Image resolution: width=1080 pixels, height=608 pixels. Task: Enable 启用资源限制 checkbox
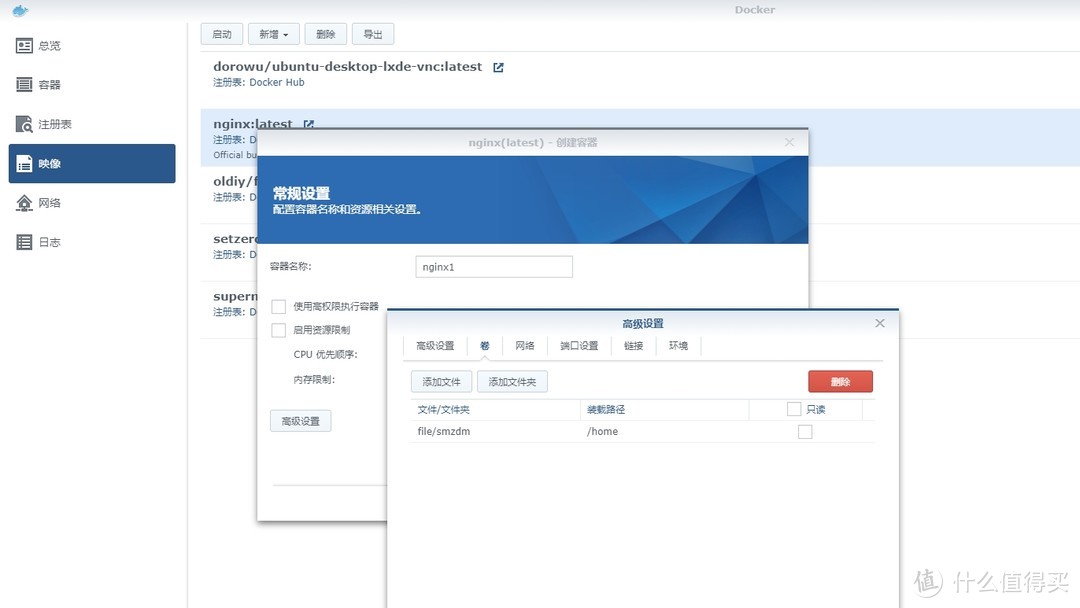coord(278,331)
